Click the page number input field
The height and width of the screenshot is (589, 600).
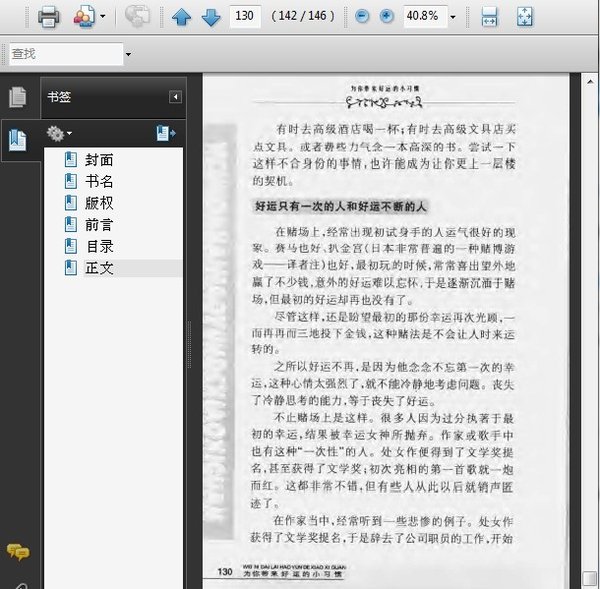click(x=245, y=16)
